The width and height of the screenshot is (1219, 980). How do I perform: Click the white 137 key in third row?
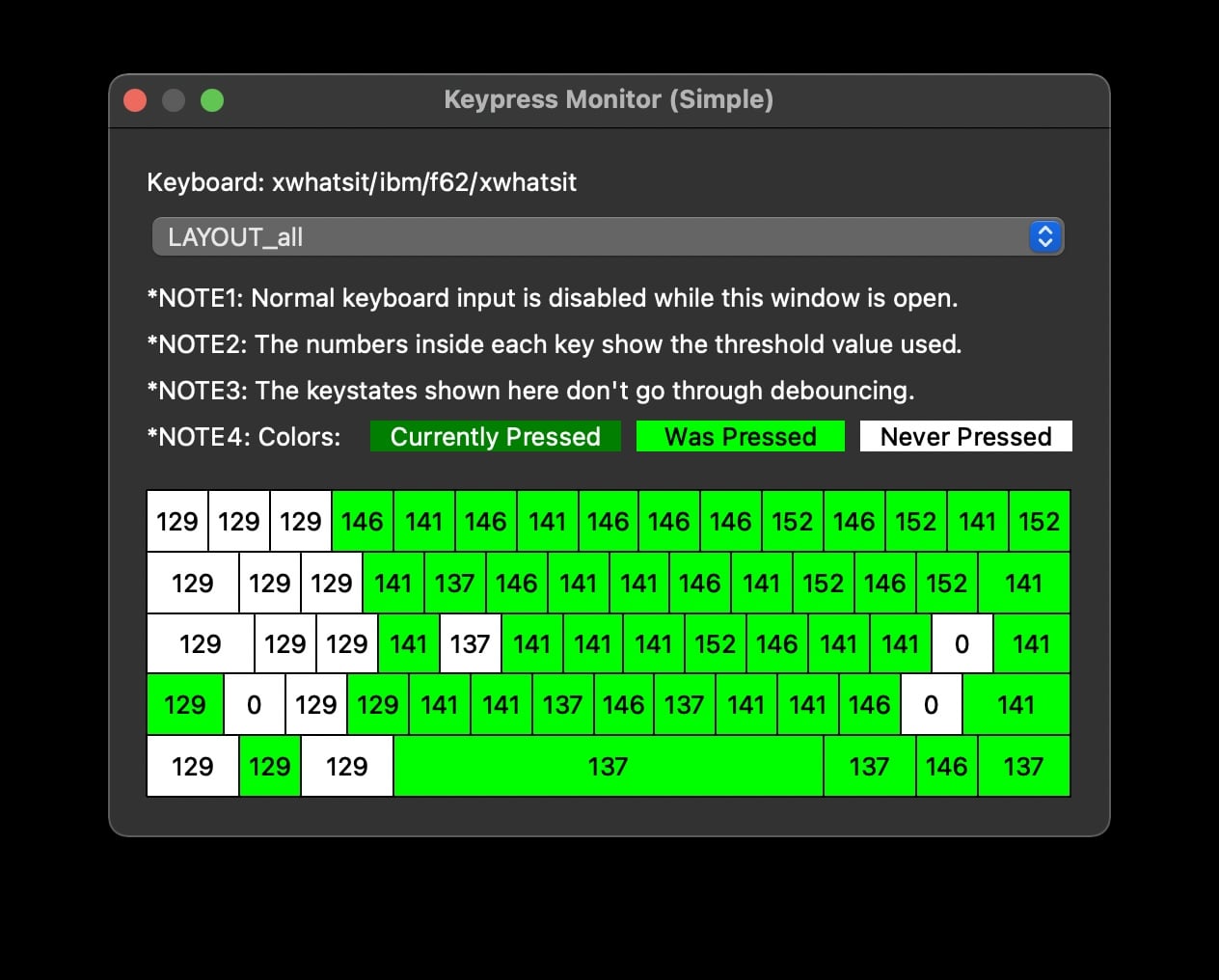click(470, 644)
